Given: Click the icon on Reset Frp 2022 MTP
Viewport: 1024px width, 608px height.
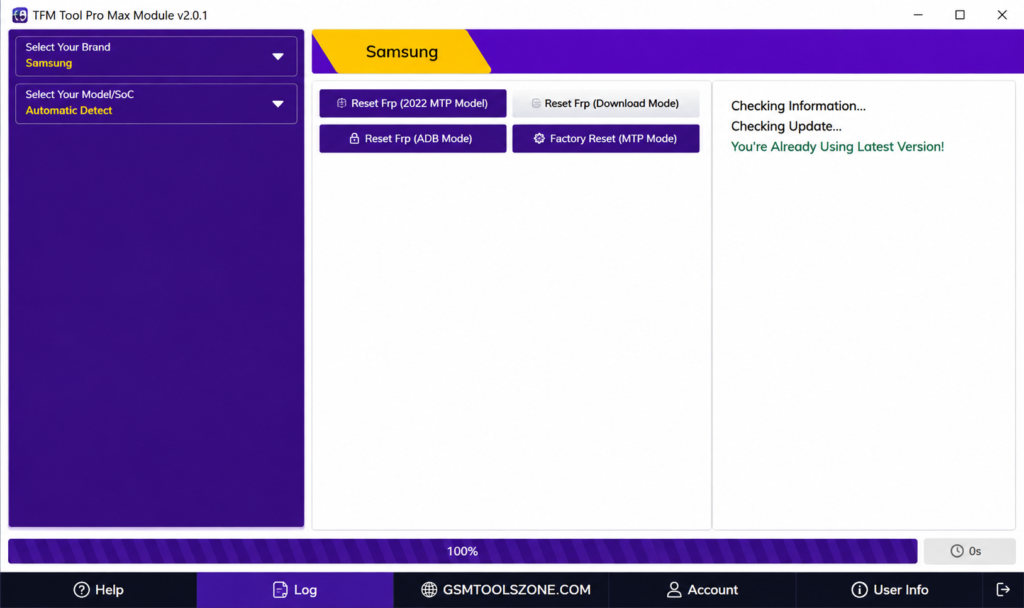Looking at the screenshot, I should [x=341, y=103].
